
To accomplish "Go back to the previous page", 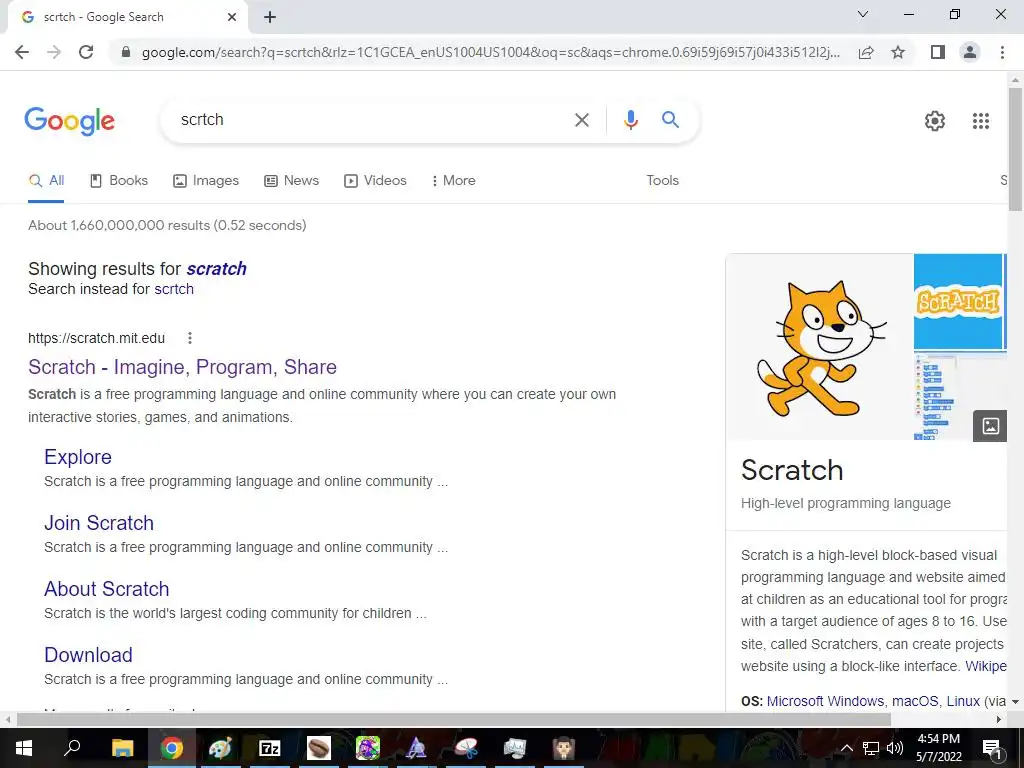I will pos(22,52).
